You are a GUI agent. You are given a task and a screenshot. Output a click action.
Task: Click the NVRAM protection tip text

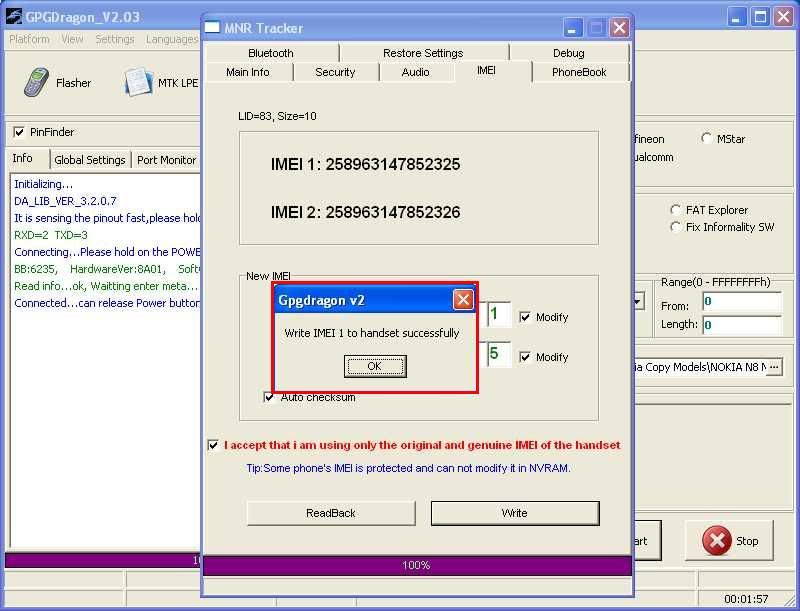point(408,468)
